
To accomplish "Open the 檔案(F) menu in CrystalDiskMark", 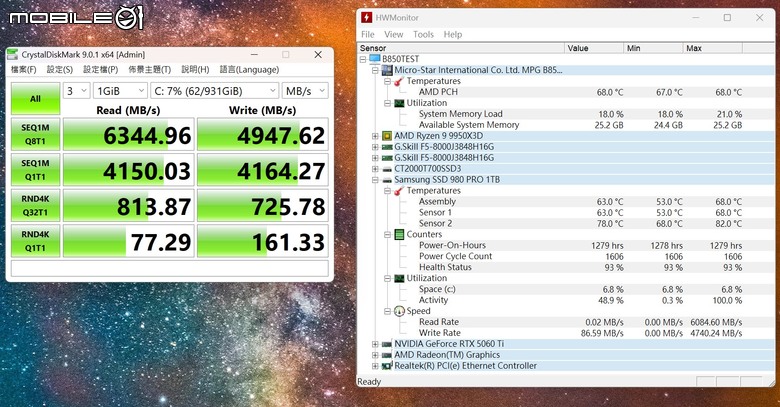I will point(23,70).
